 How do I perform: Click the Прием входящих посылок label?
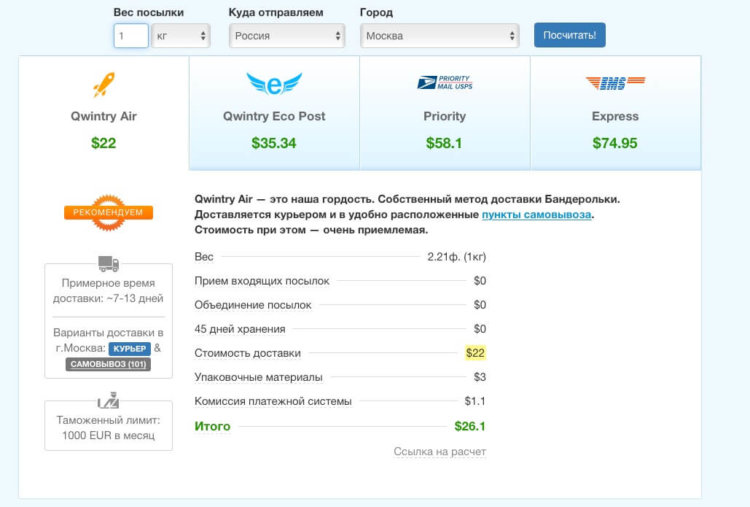tap(262, 281)
